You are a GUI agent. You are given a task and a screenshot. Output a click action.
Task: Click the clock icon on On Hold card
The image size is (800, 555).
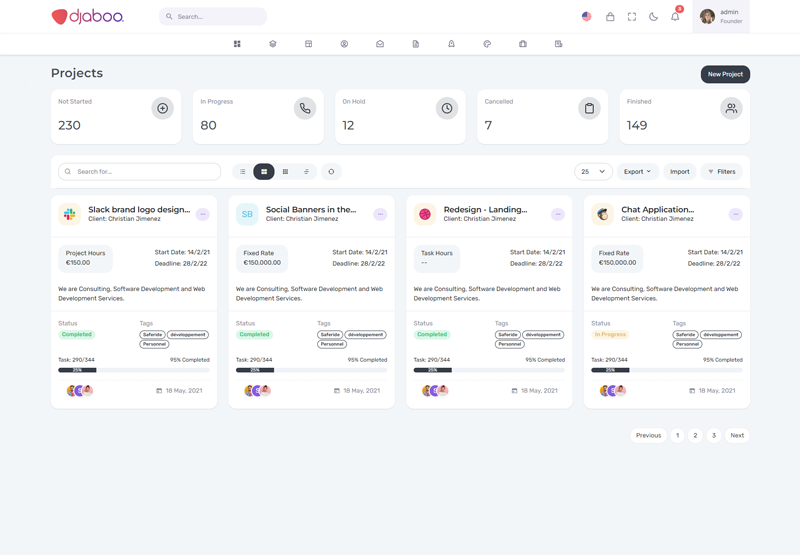point(447,108)
